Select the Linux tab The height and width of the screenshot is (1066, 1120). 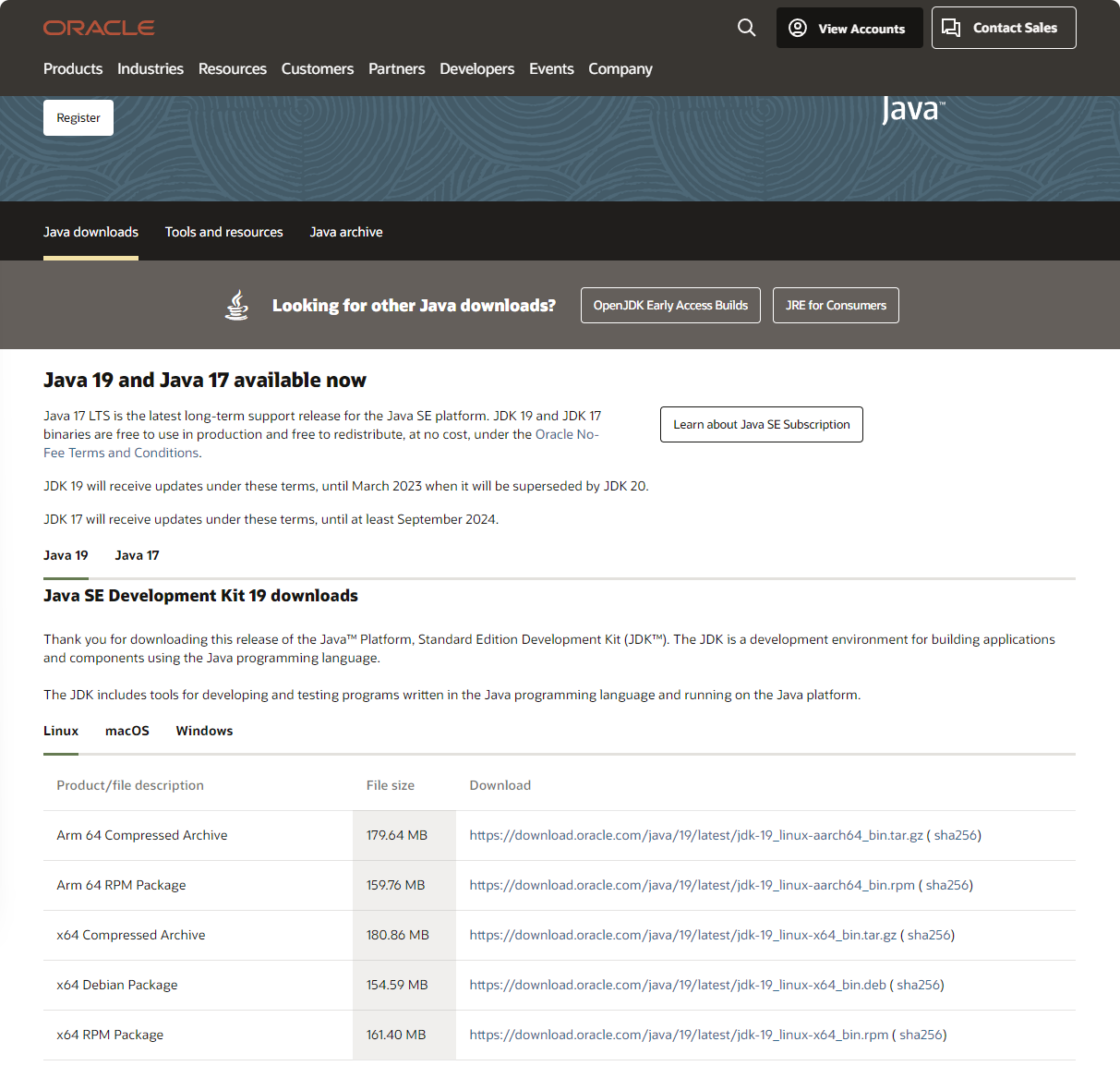tap(61, 731)
